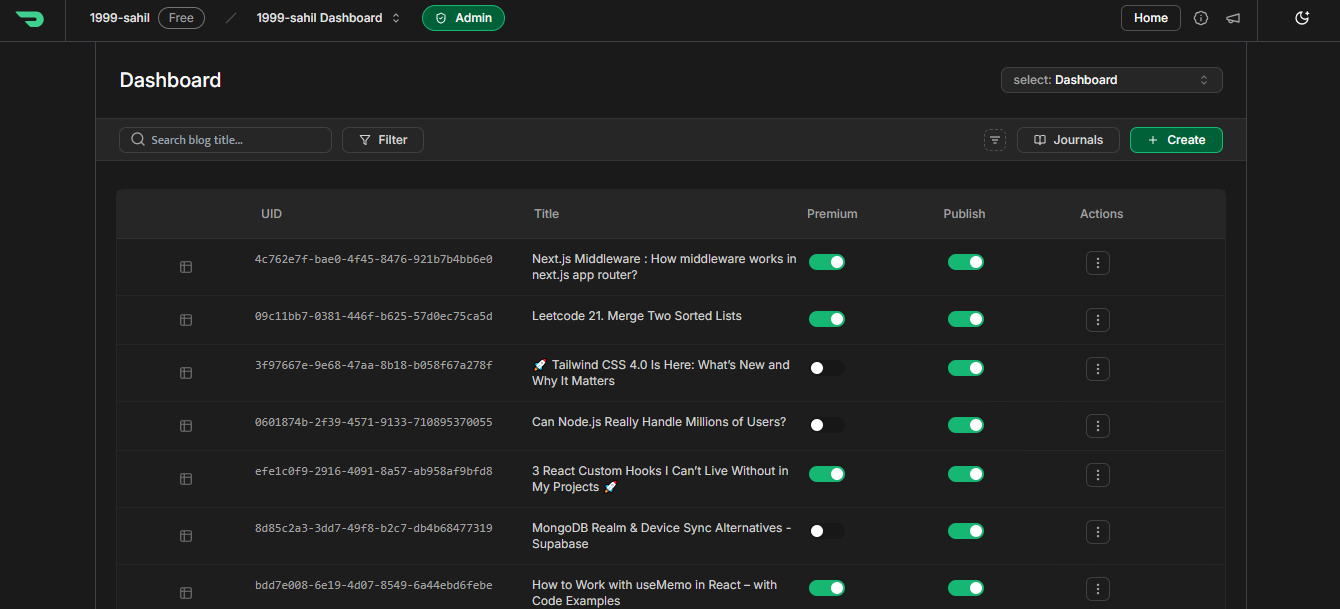Focus the Search blog title field
The image size is (1340, 609).
225,140
